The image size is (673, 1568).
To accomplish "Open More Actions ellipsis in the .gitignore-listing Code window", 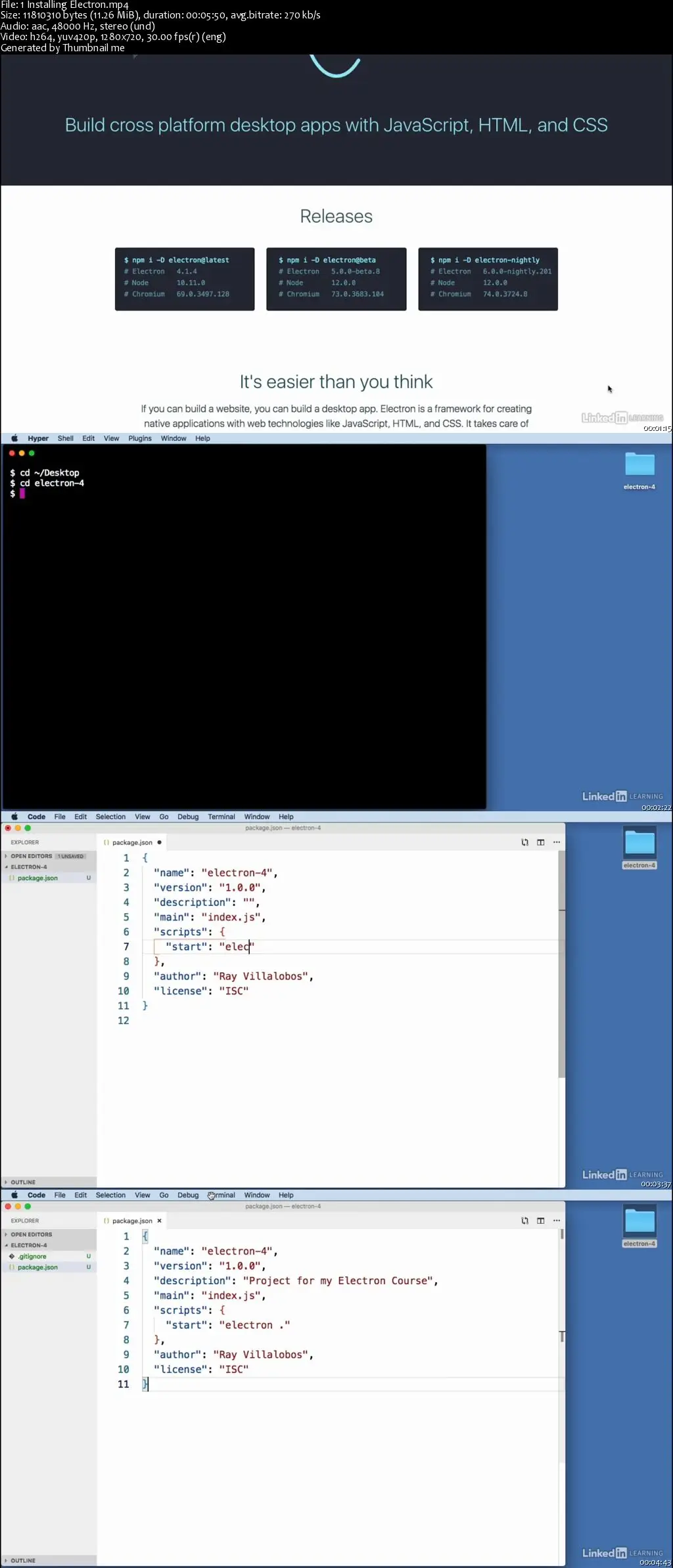I will 557,1221.
